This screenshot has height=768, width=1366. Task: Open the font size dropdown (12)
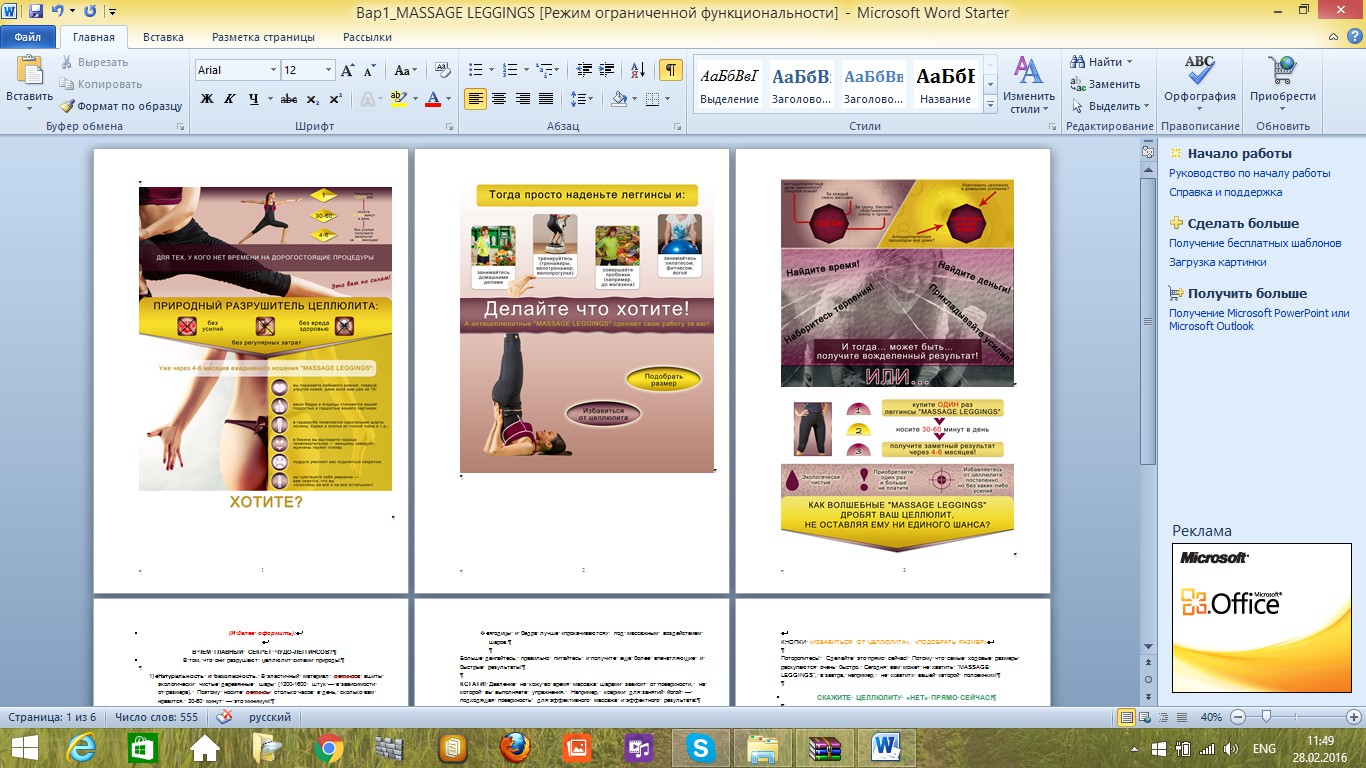click(329, 70)
